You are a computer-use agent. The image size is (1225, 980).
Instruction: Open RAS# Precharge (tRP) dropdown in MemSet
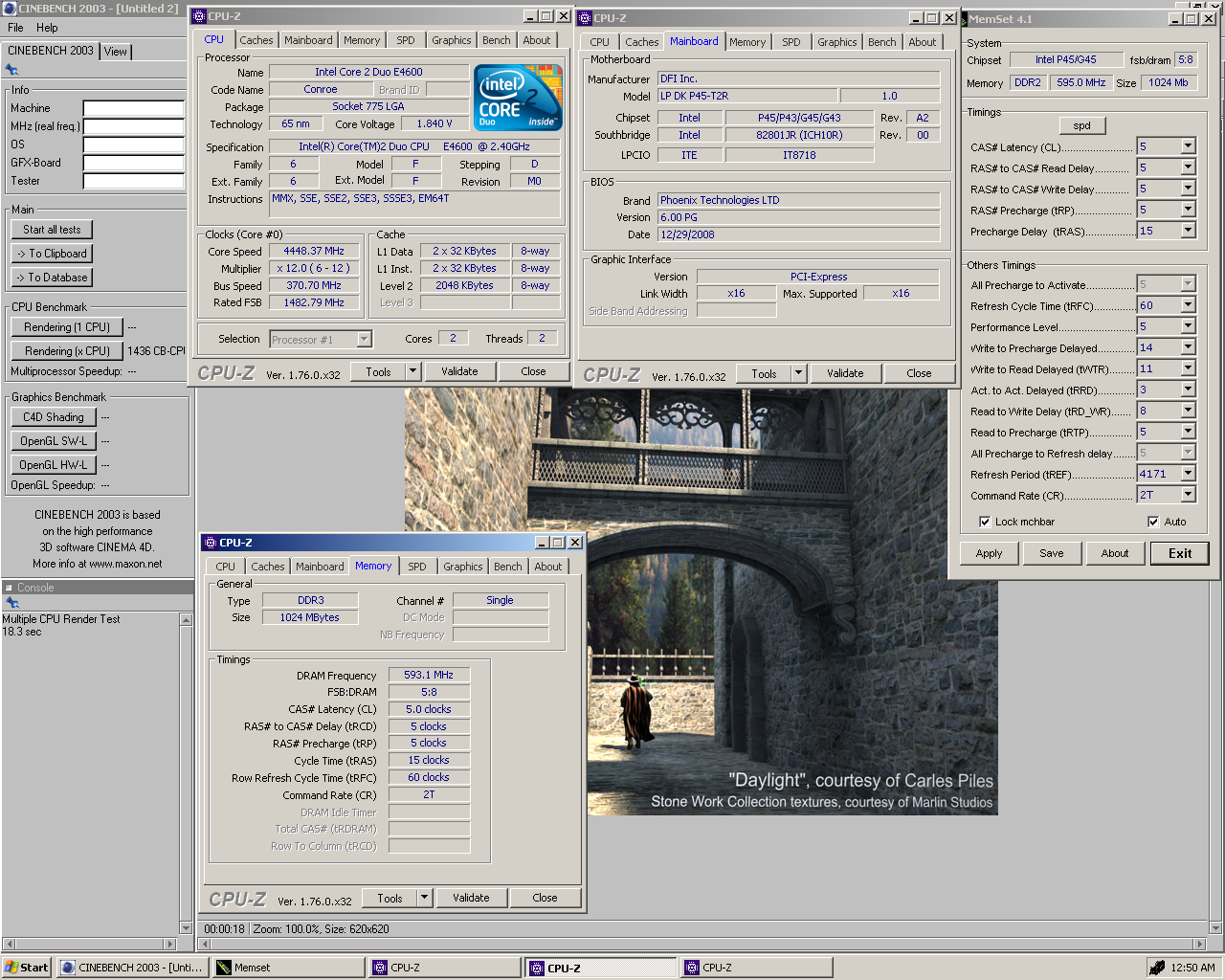pos(1188,210)
